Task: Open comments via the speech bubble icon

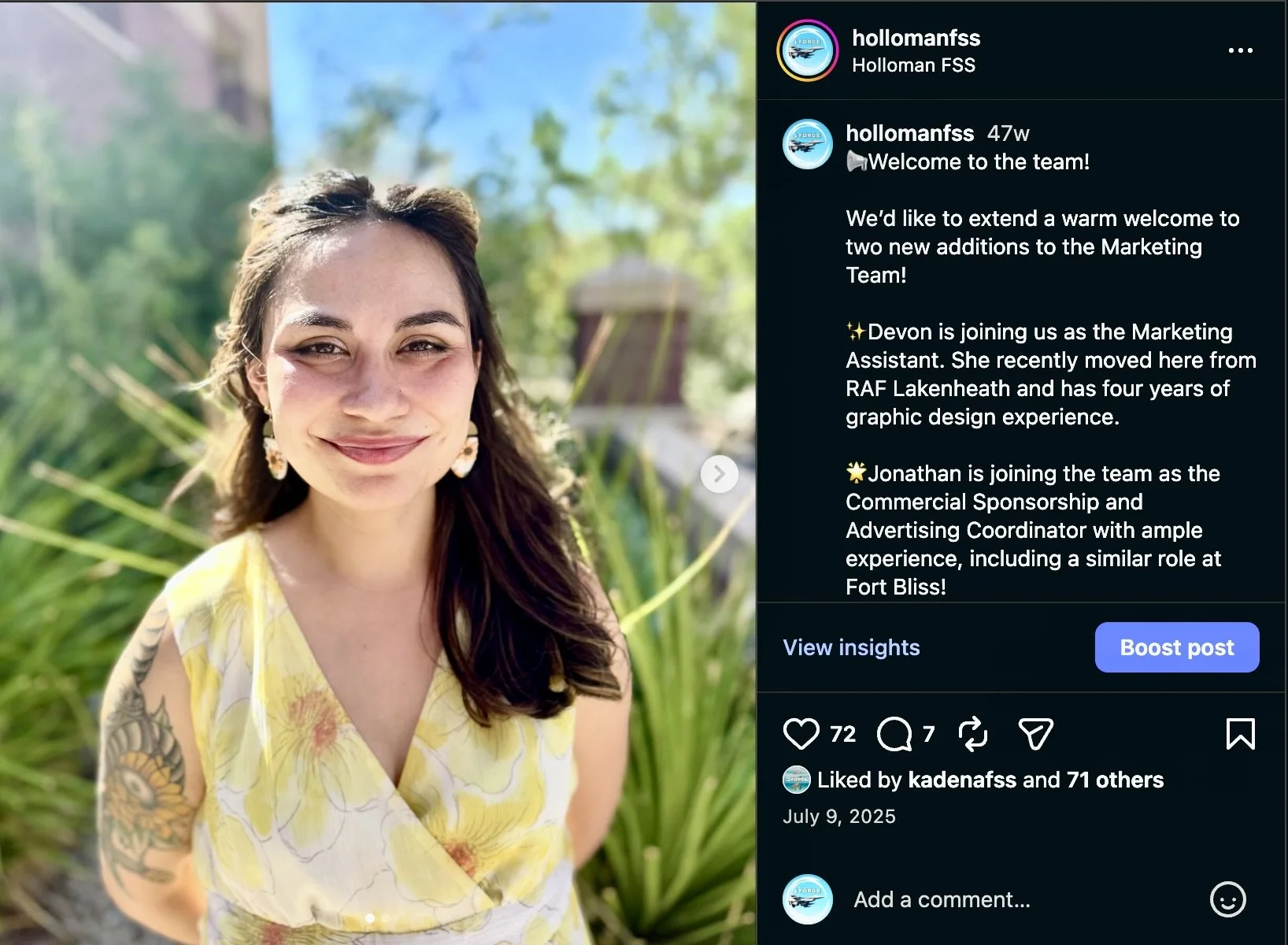Action: (894, 734)
